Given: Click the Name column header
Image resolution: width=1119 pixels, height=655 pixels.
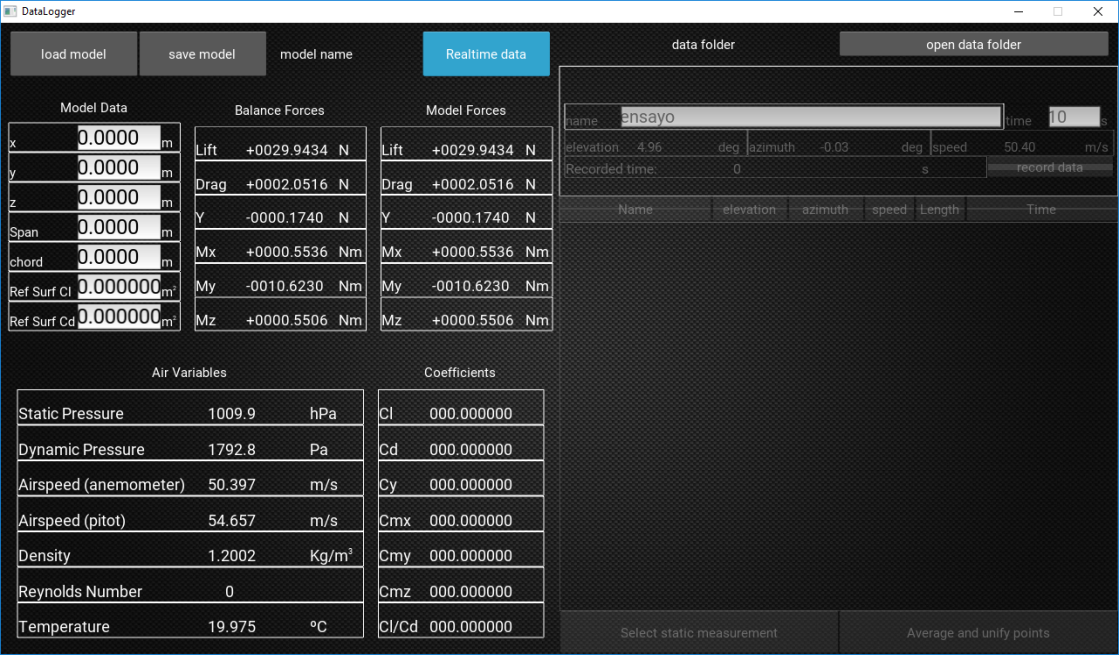Looking at the screenshot, I should pos(635,210).
